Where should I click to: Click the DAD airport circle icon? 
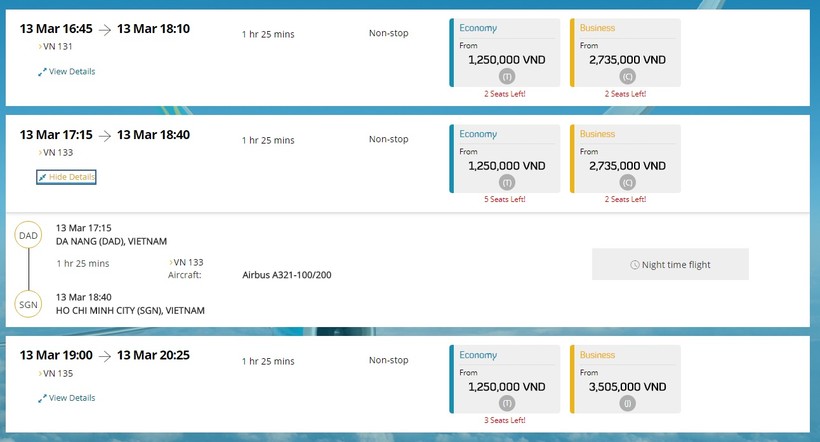click(28, 236)
